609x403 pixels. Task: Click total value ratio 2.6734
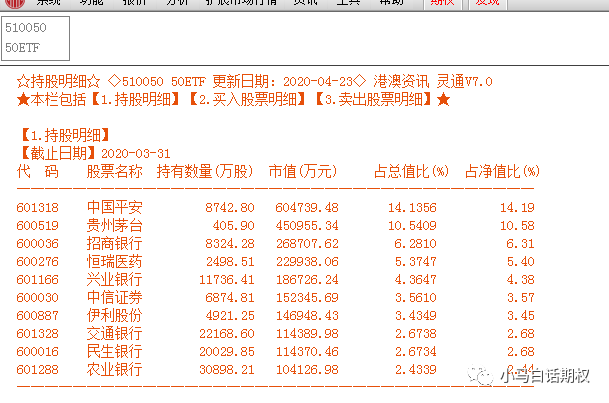coord(416,352)
